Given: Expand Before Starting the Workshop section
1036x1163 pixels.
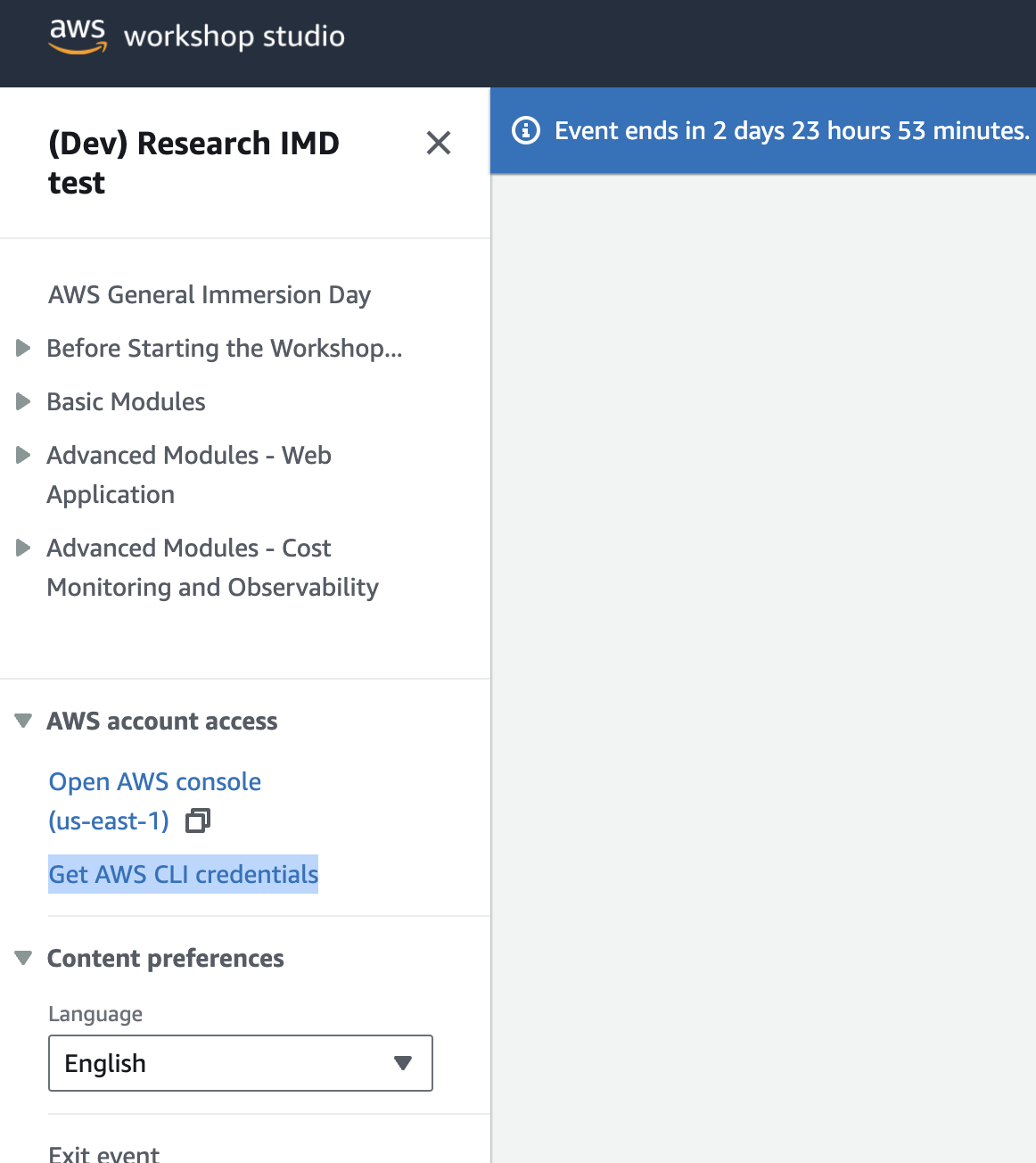Looking at the screenshot, I should point(24,348).
